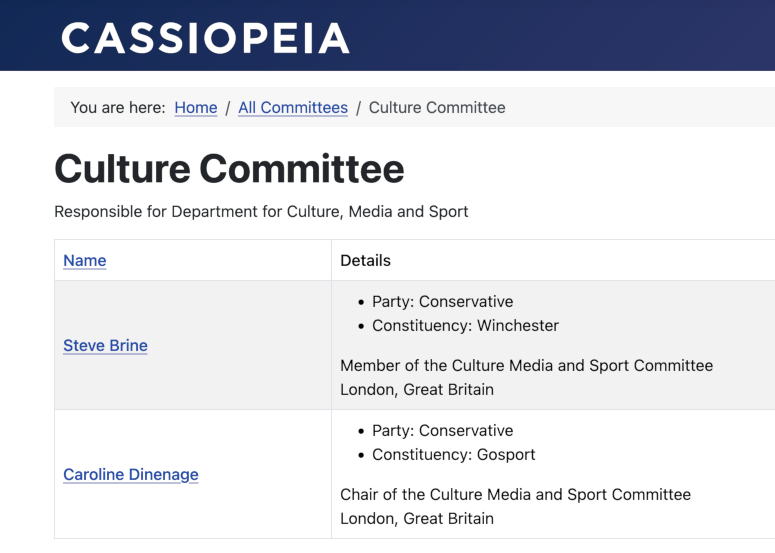Image resolution: width=775 pixels, height=553 pixels.
Task: Click the You are here label
Action: coord(117,108)
